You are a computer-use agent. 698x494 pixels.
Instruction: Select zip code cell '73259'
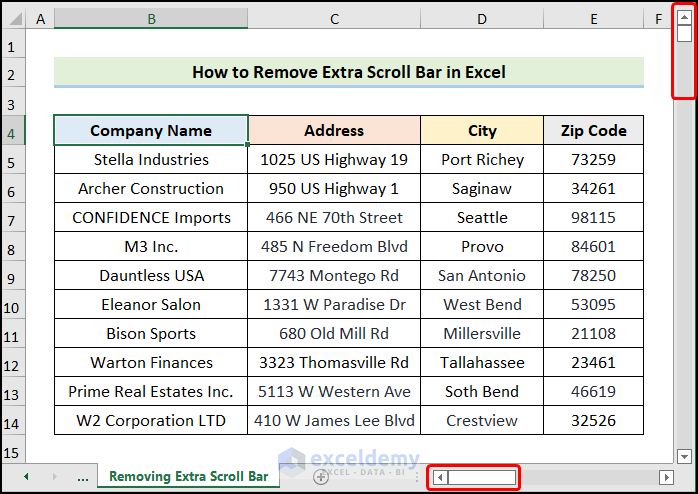(x=594, y=159)
